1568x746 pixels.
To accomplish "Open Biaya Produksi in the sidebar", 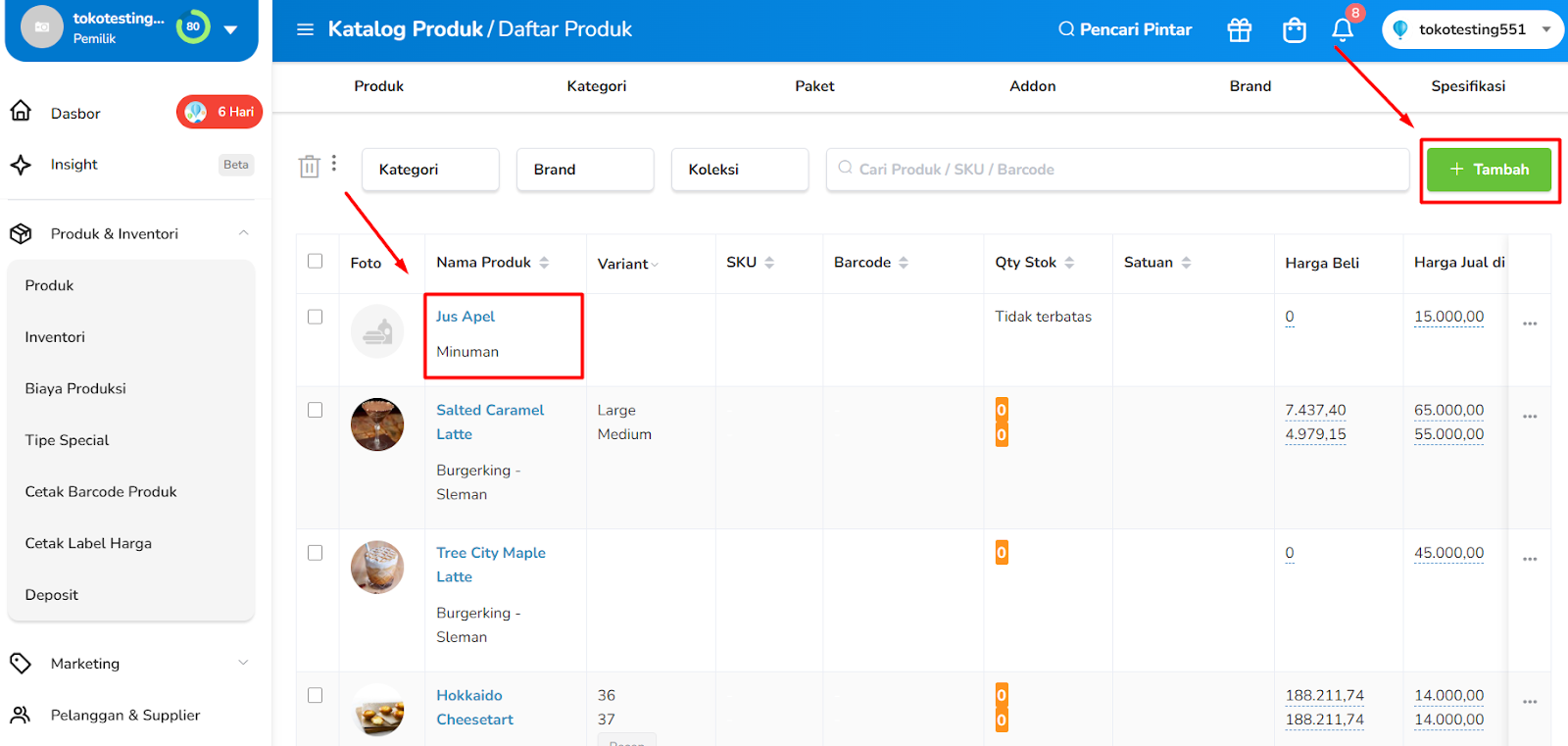I will [75, 388].
